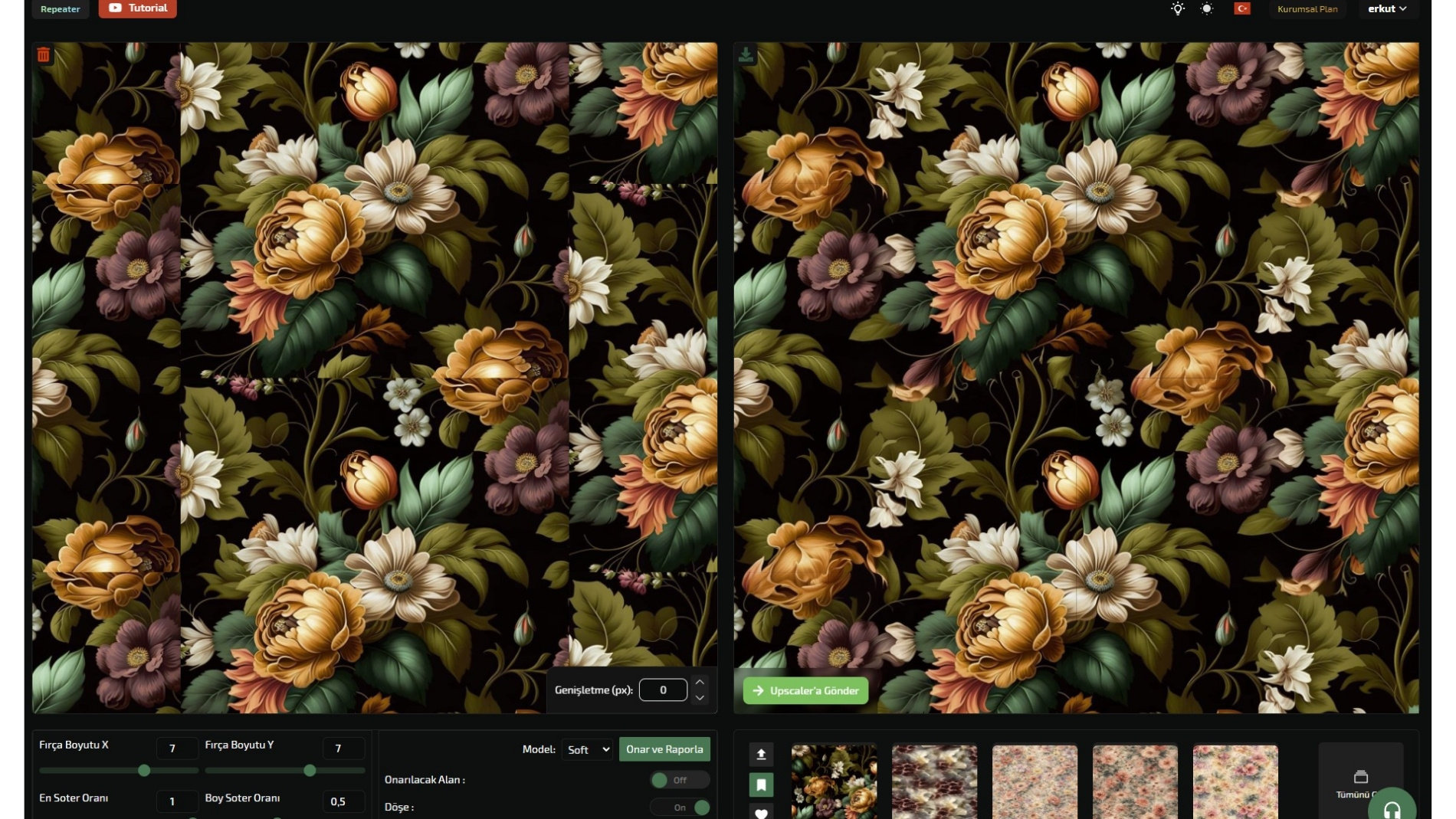Image resolution: width=1456 pixels, height=819 pixels.
Task: Edit the En Soter Oranı value field
Action: [x=177, y=801]
